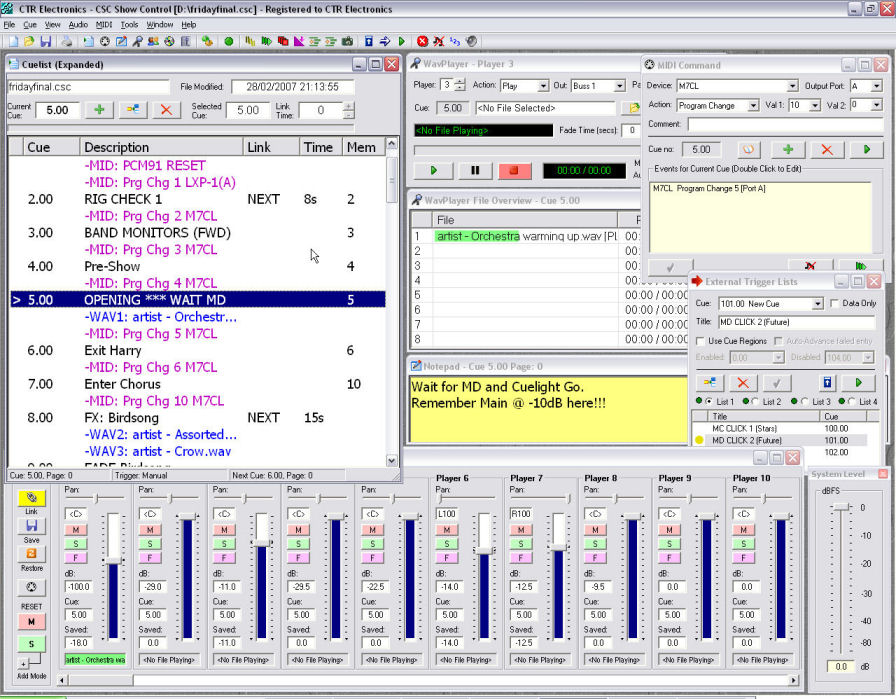Click the Player 7 volume fader handle

[558, 547]
